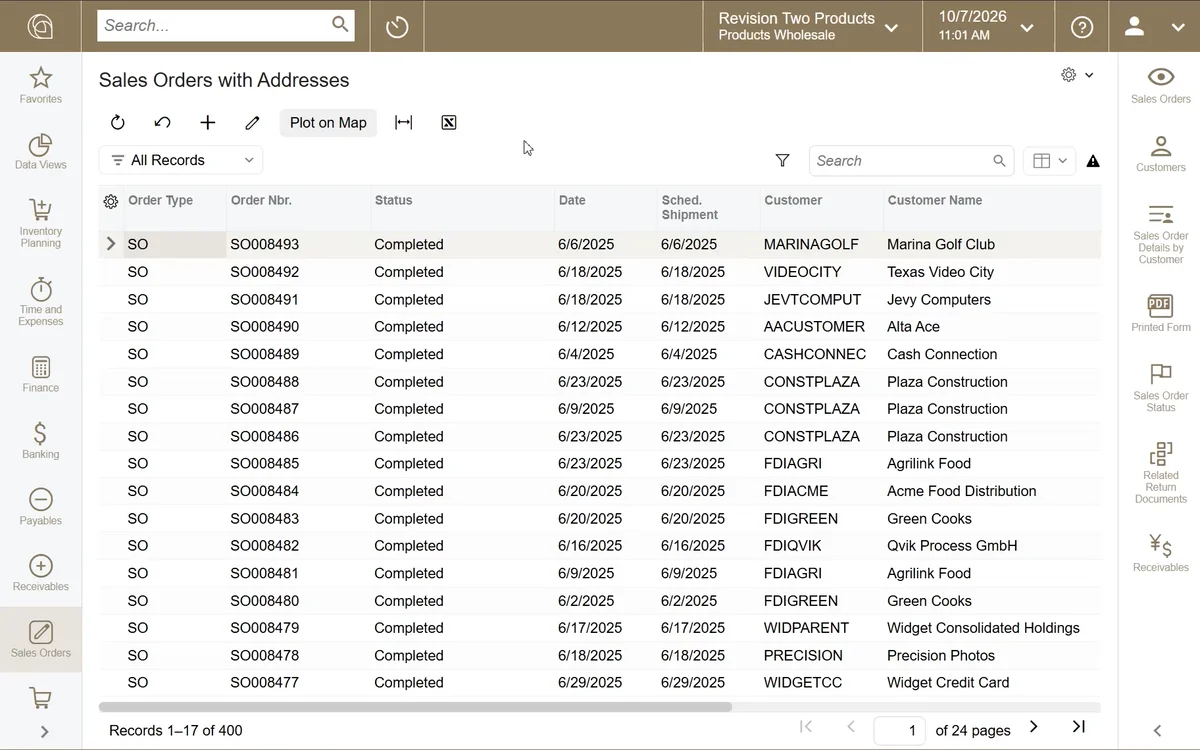The width and height of the screenshot is (1200, 750).
Task: Open the table layout view dropdown
Action: (1050, 161)
